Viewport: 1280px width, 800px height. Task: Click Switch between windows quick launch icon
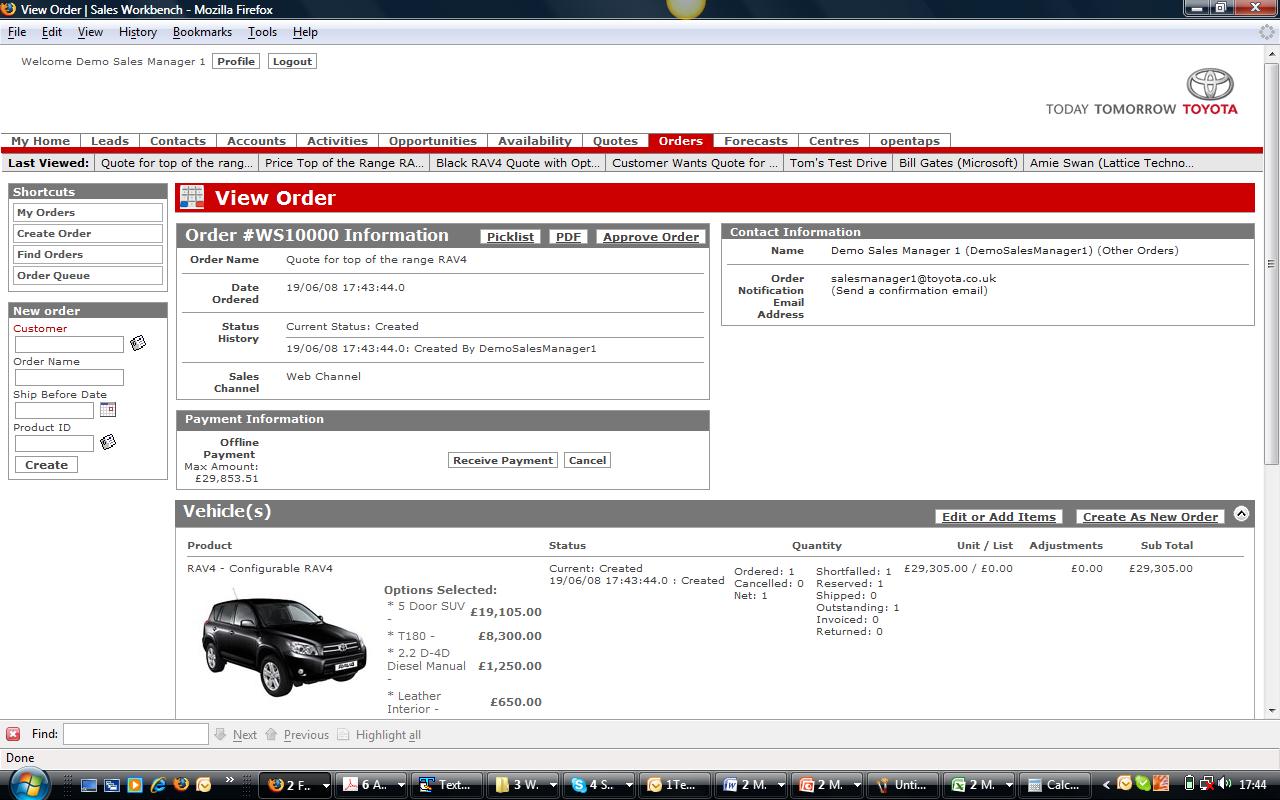click(x=112, y=785)
